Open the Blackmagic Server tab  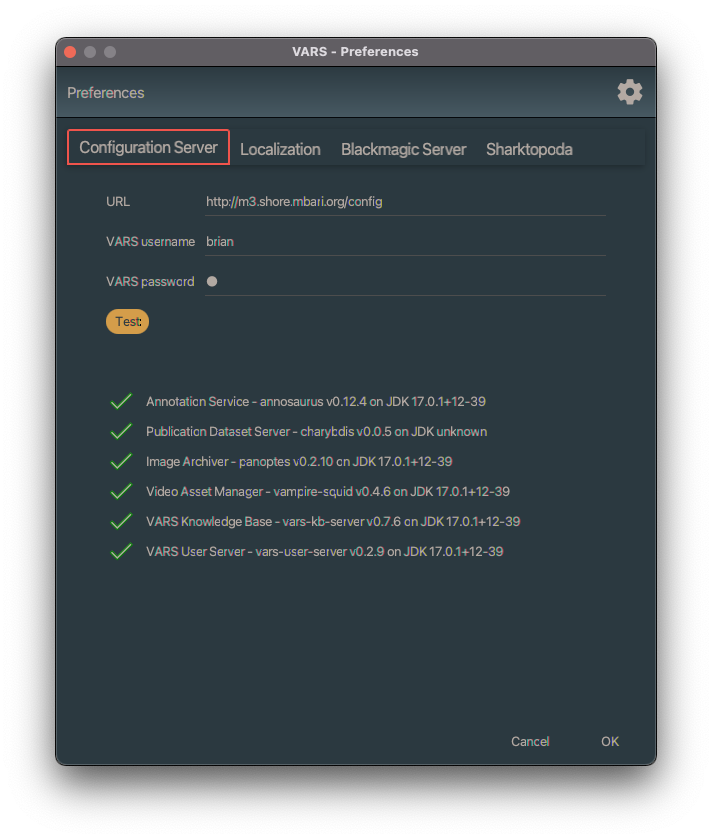(x=403, y=148)
